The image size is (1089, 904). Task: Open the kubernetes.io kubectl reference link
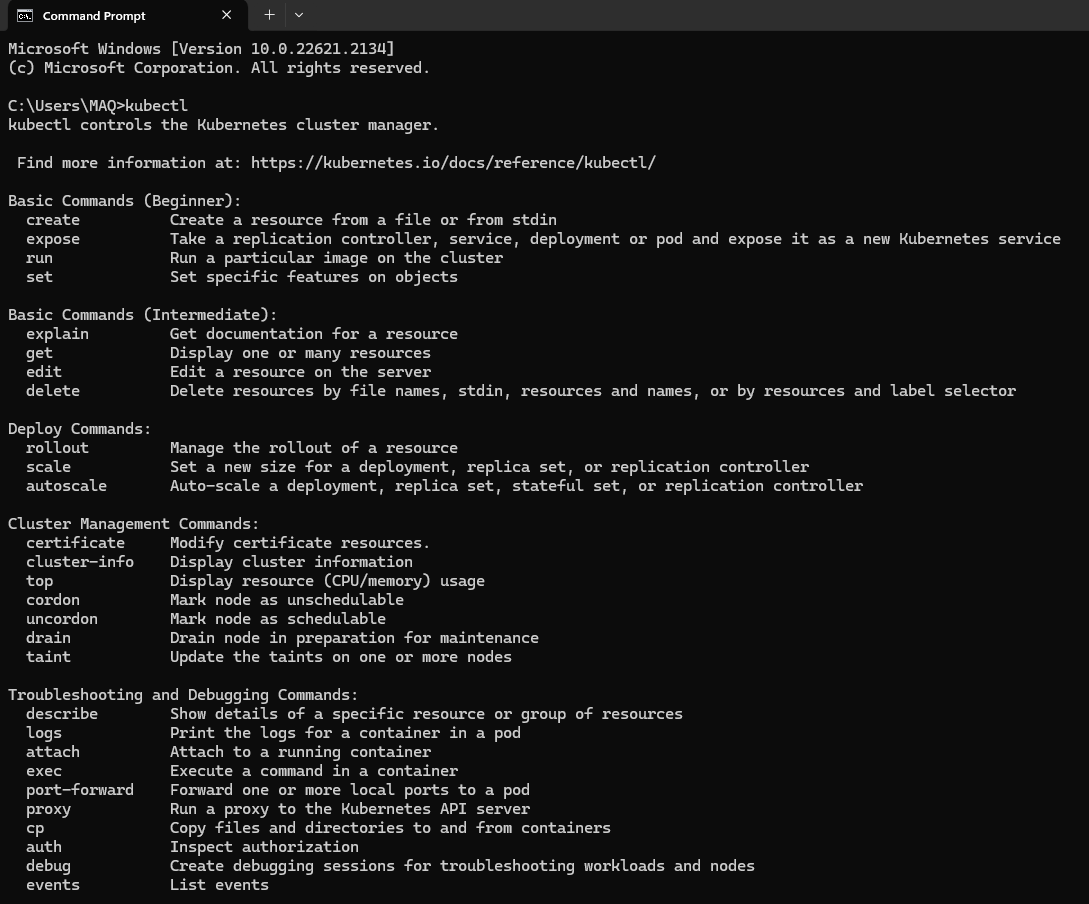point(453,163)
